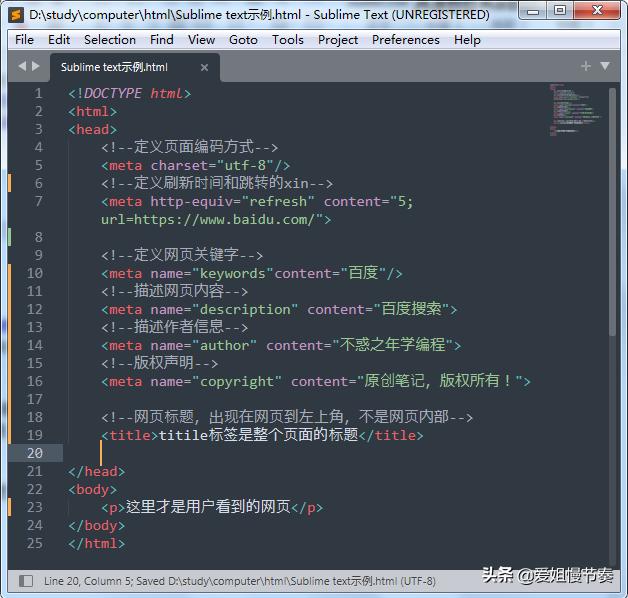Viewport: 628px width, 598px height.
Task: Open the Goto menu
Action: 243,40
